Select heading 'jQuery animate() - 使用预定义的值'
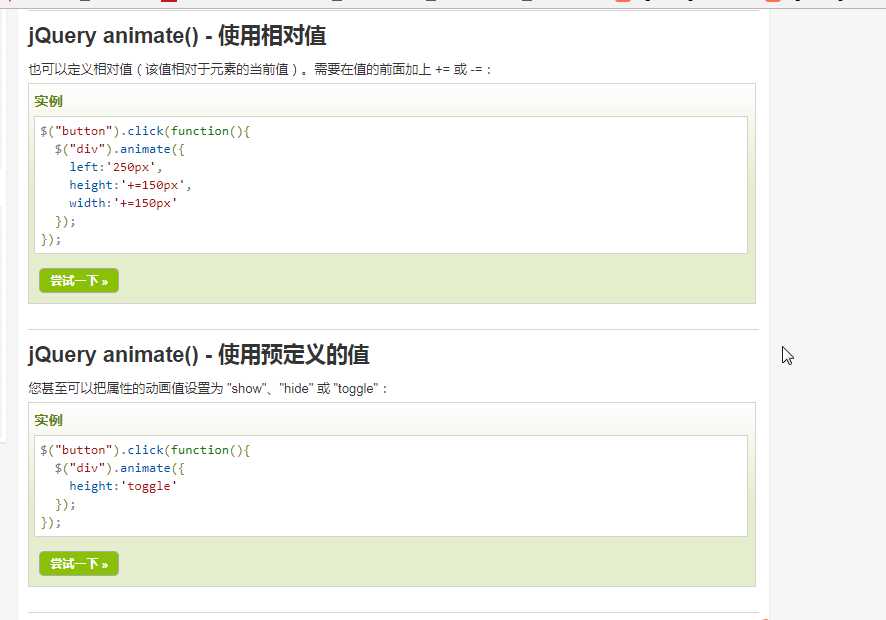Screen dimensions: 886x620 (198, 355)
